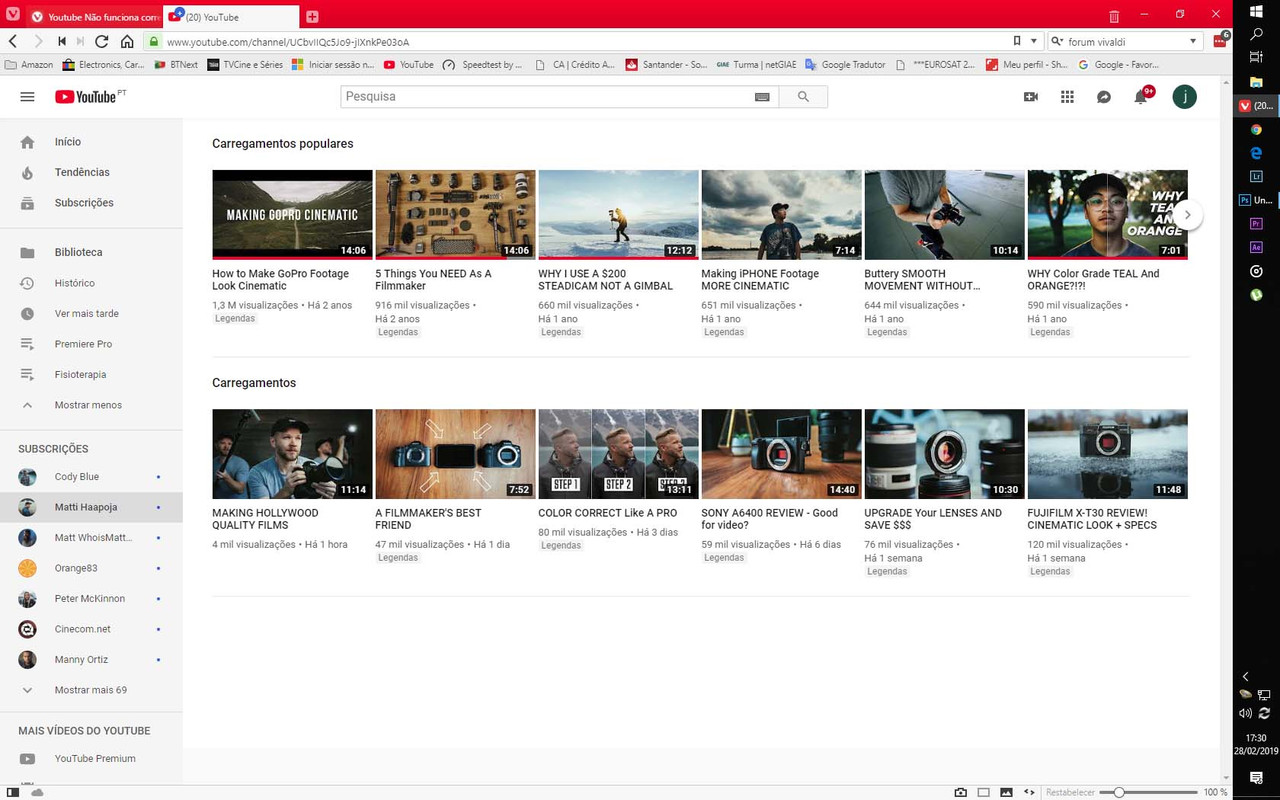Collapse the list with Mostrar menos
Image resolution: width=1280 pixels, height=800 pixels.
point(91,405)
